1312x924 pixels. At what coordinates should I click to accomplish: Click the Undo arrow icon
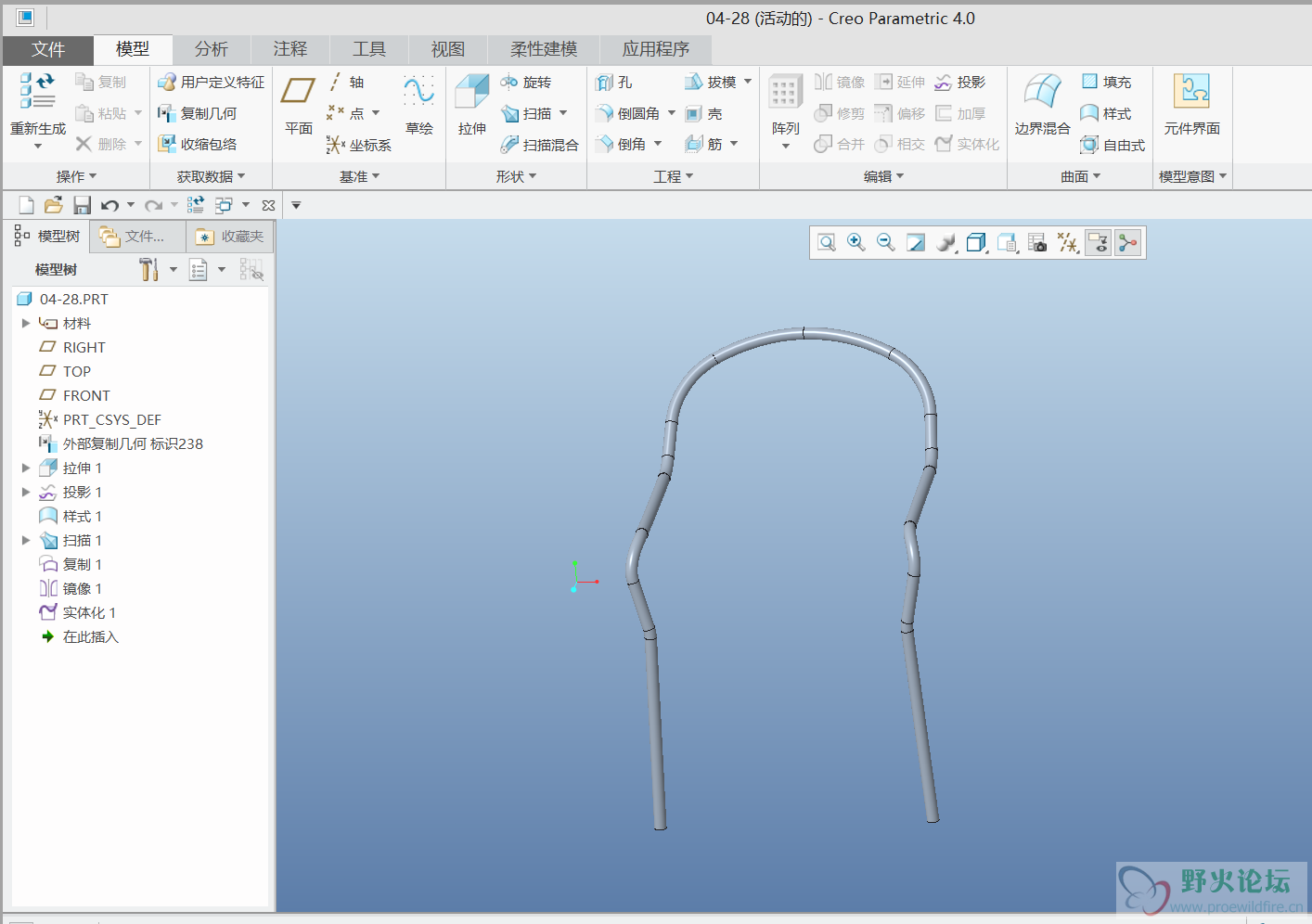(x=110, y=205)
